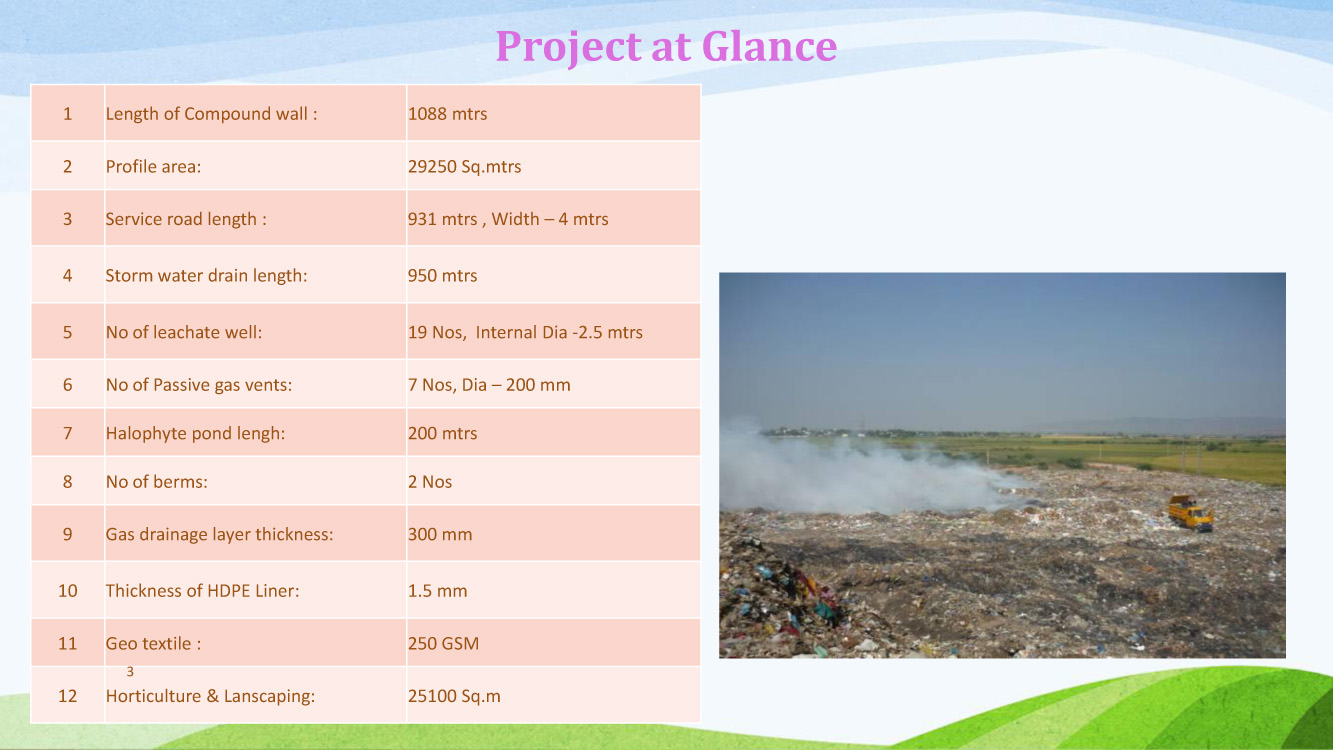Select "19 Nos, Internal Dia -2.5 mtrs" cell
1333x750 pixels.
pos(553,332)
